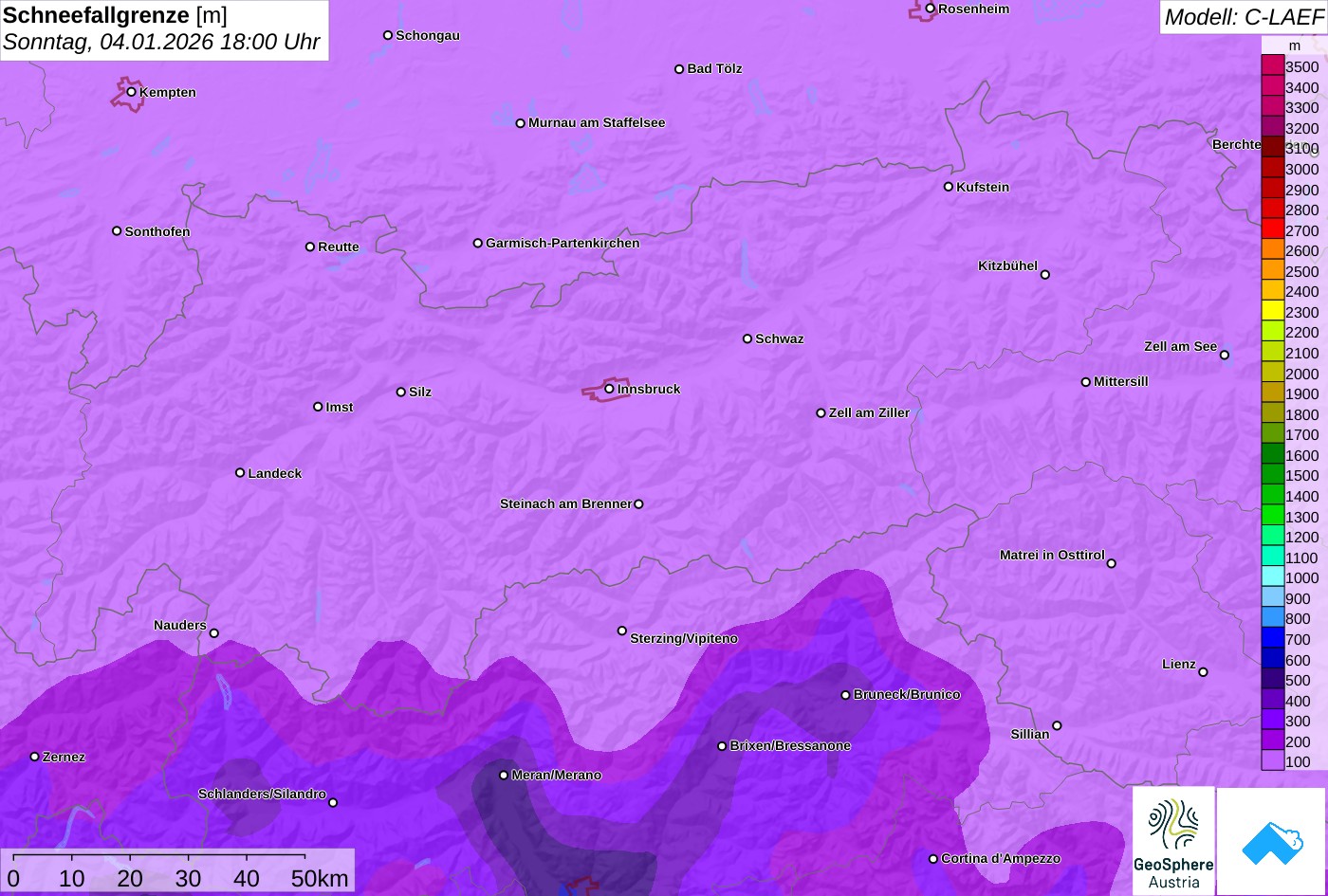The height and width of the screenshot is (896, 1328).
Task: Click the Reutte location dot
Action: 310,247
